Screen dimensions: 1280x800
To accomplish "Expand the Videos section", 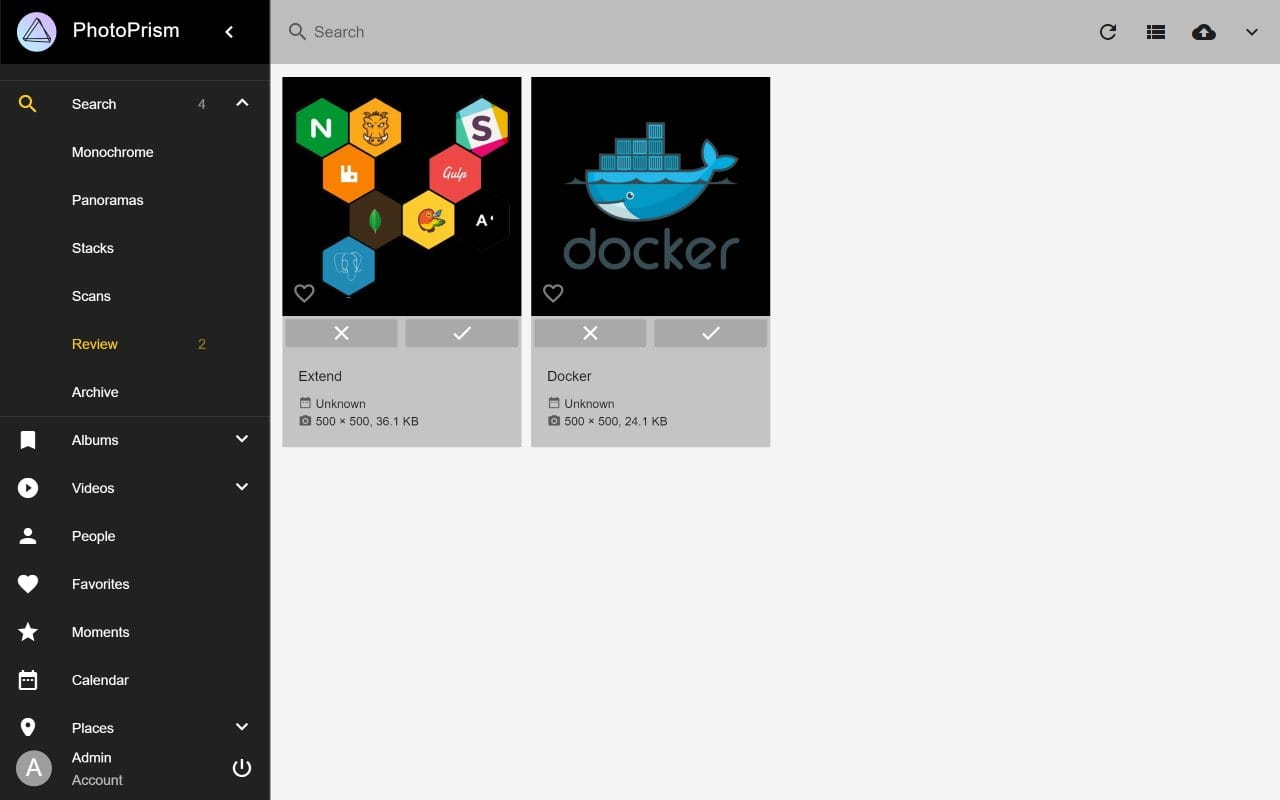I will click(241, 486).
